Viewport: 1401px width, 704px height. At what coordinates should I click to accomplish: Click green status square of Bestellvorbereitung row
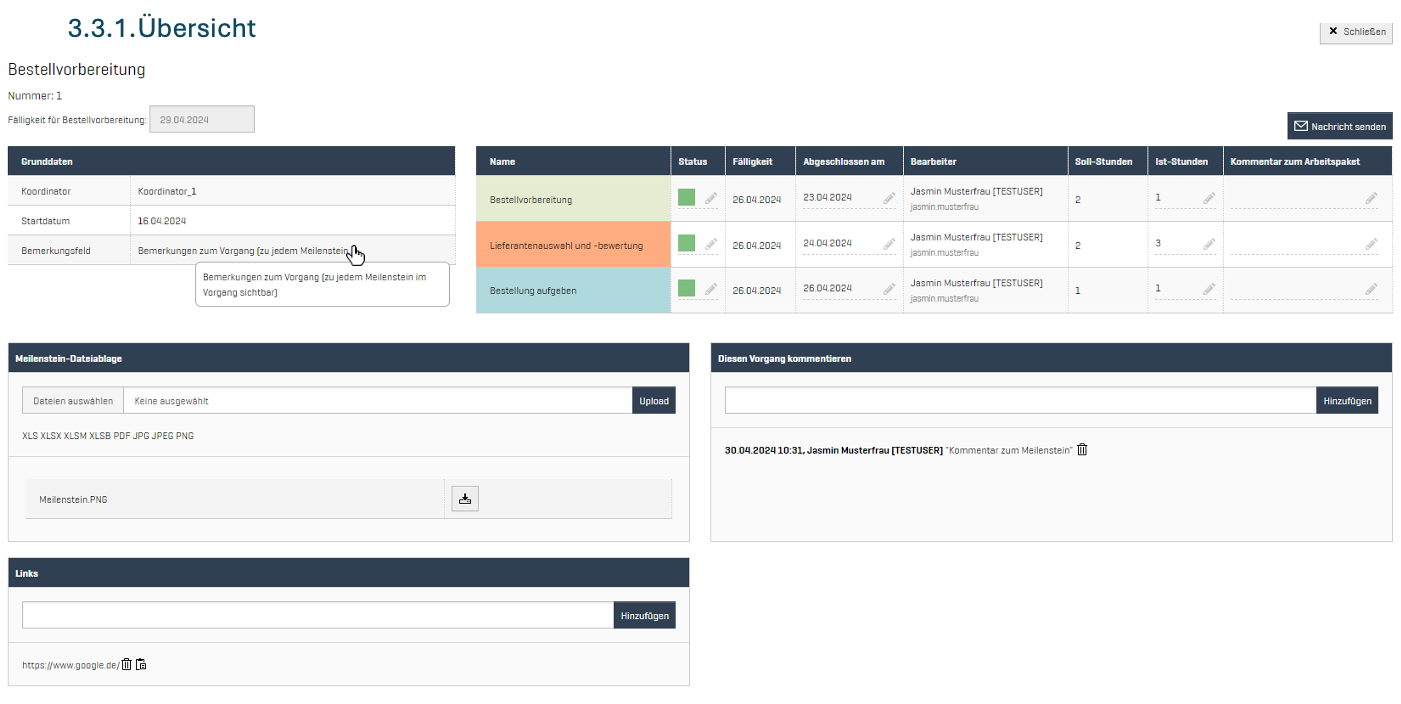[x=686, y=198]
